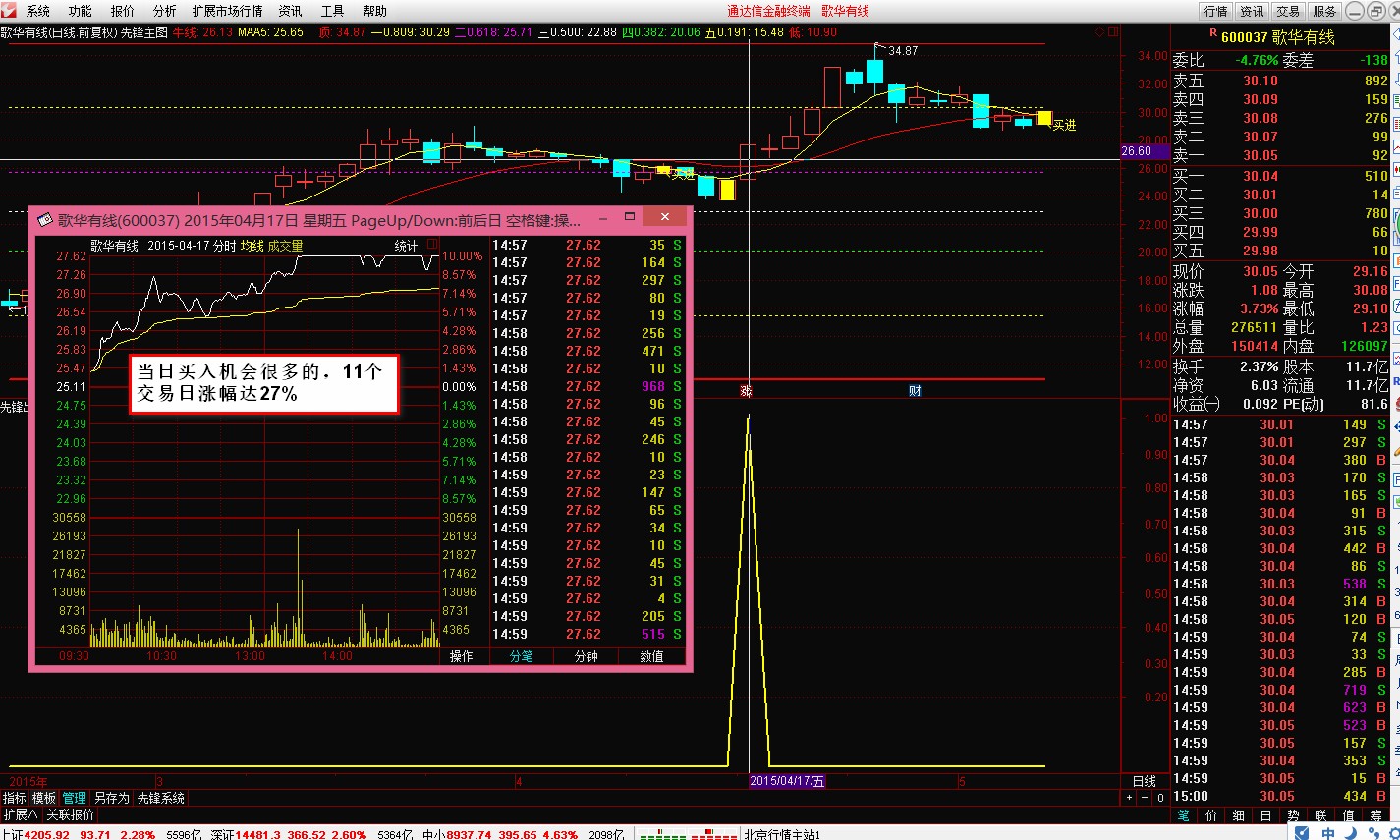This screenshot has height=840, width=1400.
Task: Click the 2015/04/17/五 date label
Action: [787, 781]
